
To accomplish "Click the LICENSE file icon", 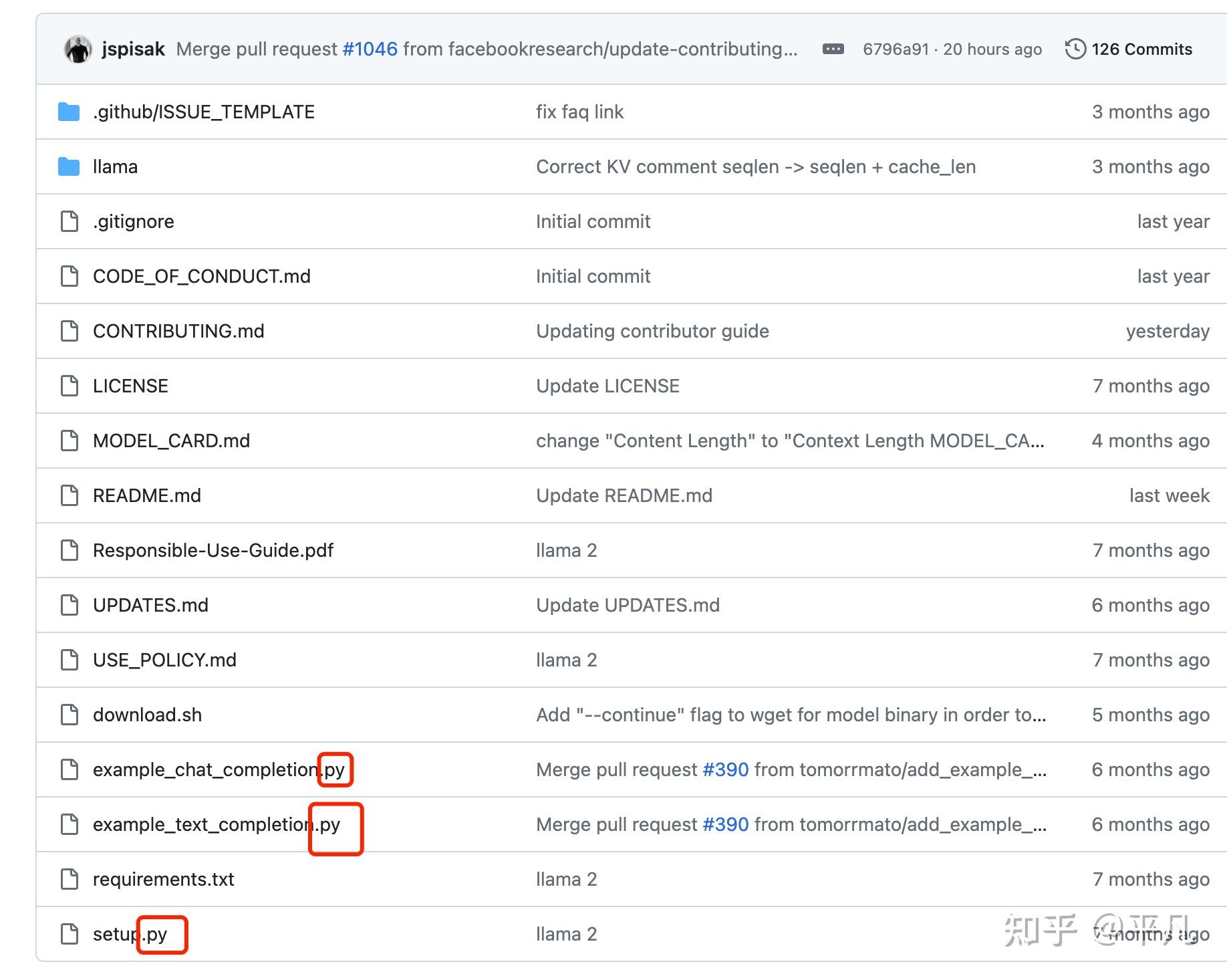I will coord(70,386).
